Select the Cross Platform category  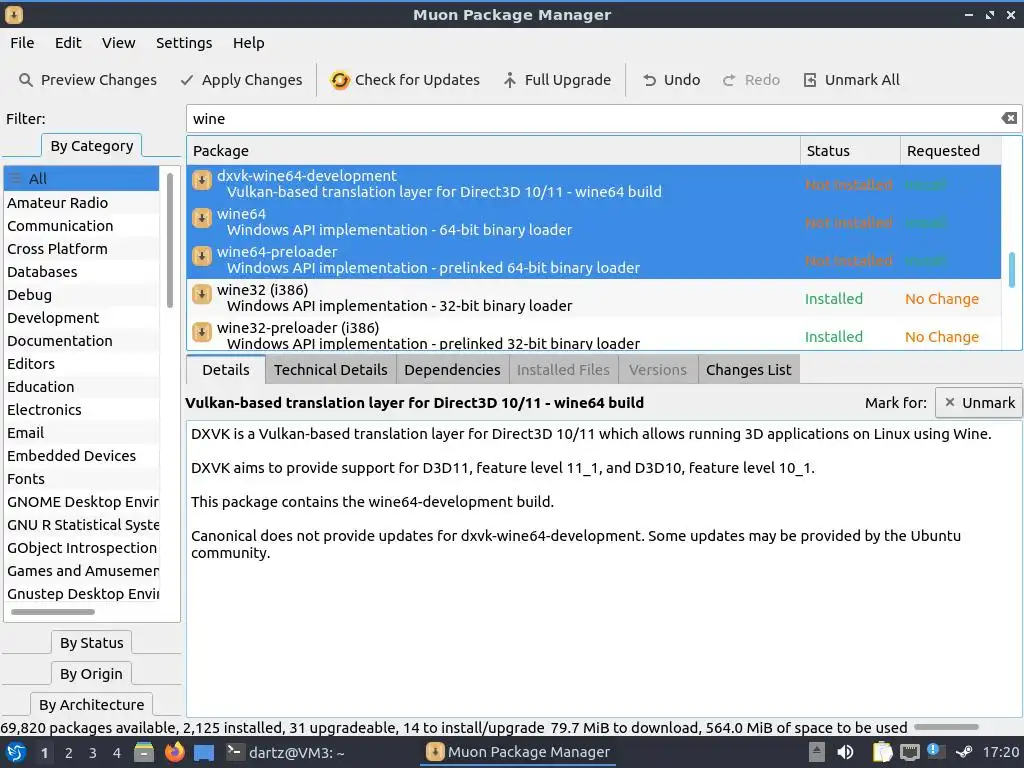click(x=82, y=249)
